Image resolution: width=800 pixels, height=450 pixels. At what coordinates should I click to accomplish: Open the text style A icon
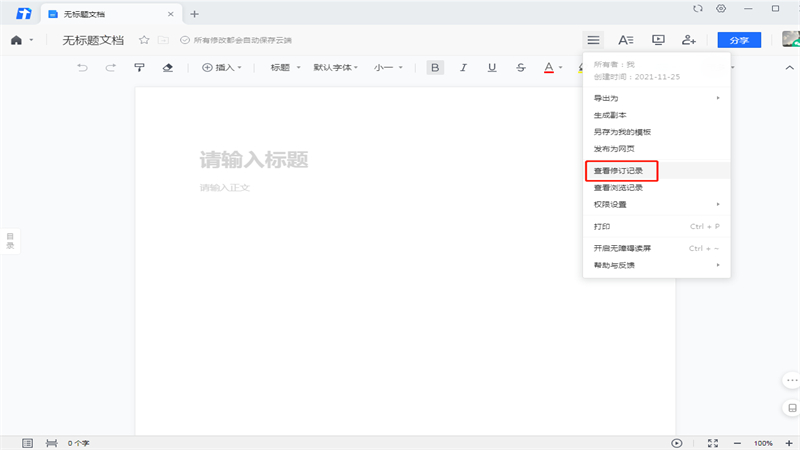coord(626,40)
